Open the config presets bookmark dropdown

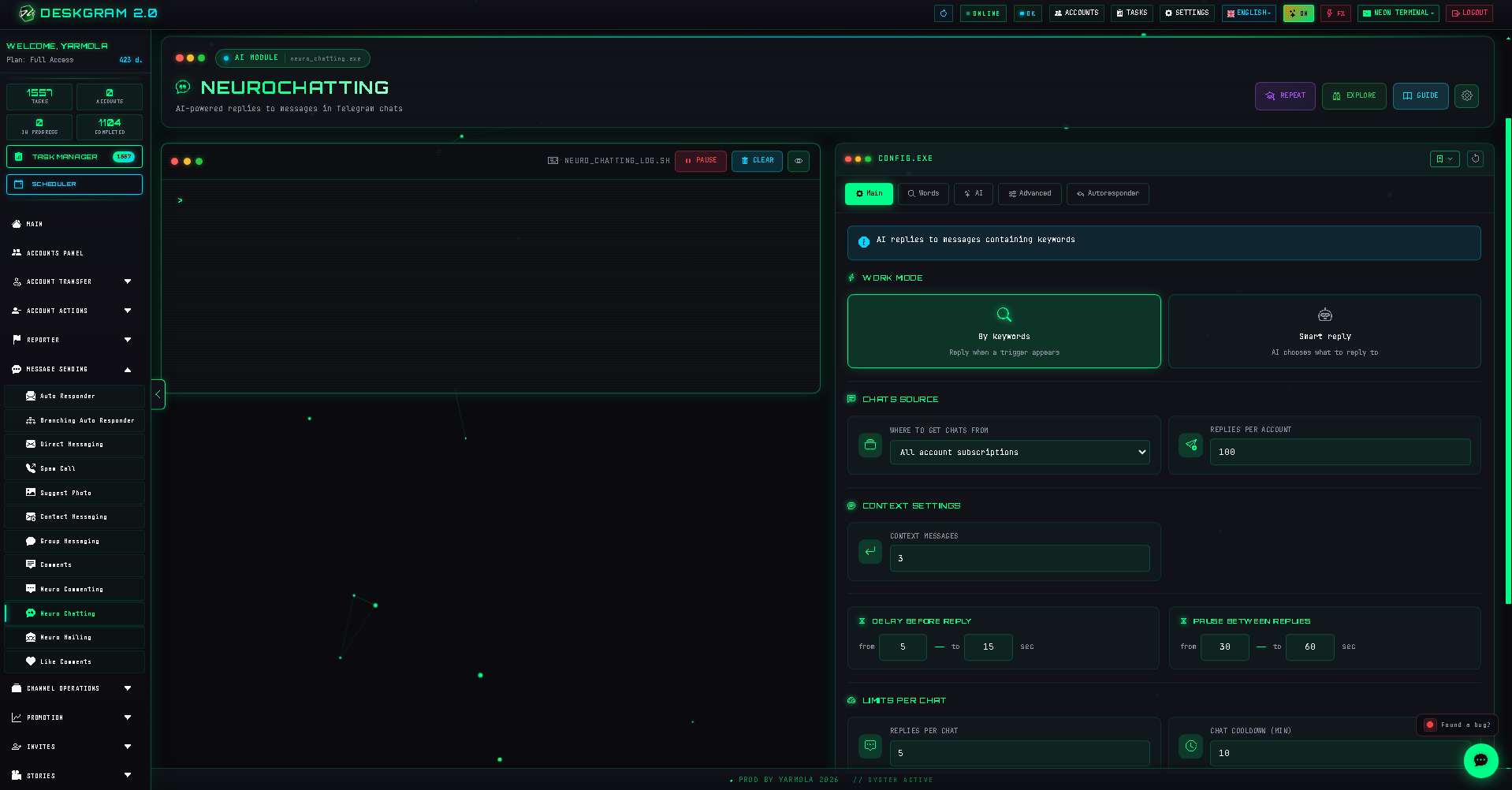pyautogui.click(x=1444, y=158)
